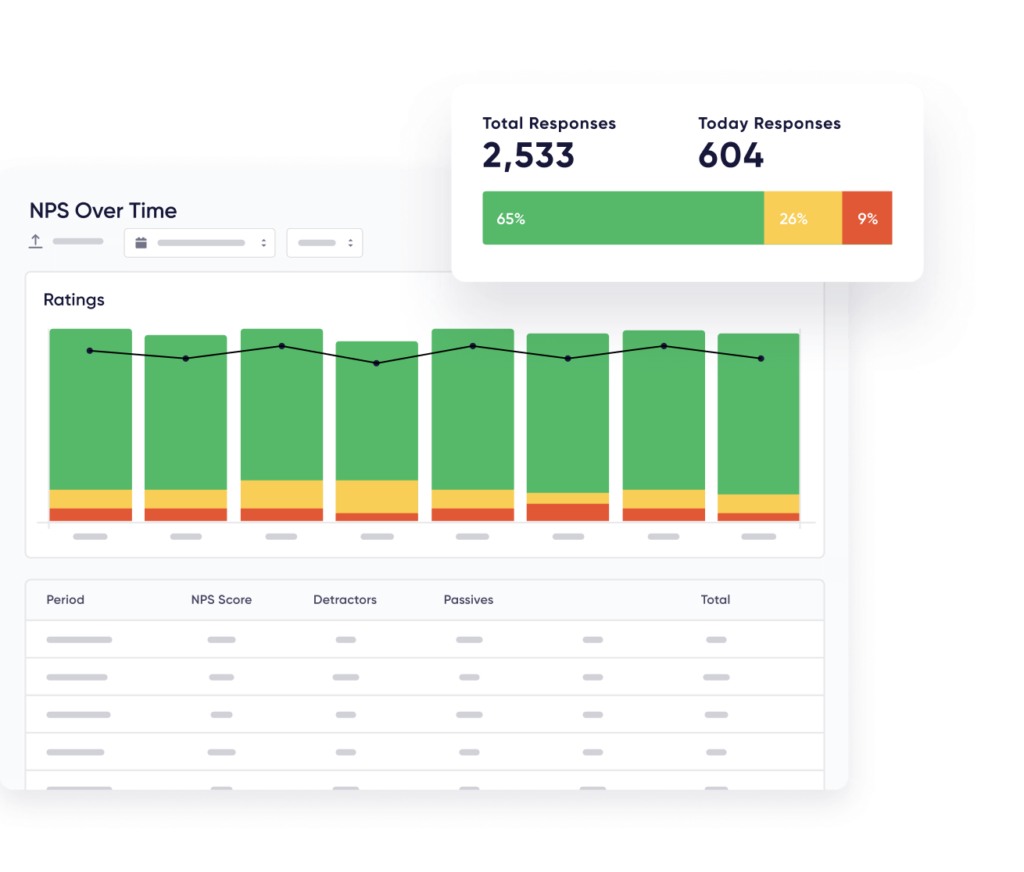Click the Total Responses 2,533 figure

pyautogui.click(x=528, y=156)
